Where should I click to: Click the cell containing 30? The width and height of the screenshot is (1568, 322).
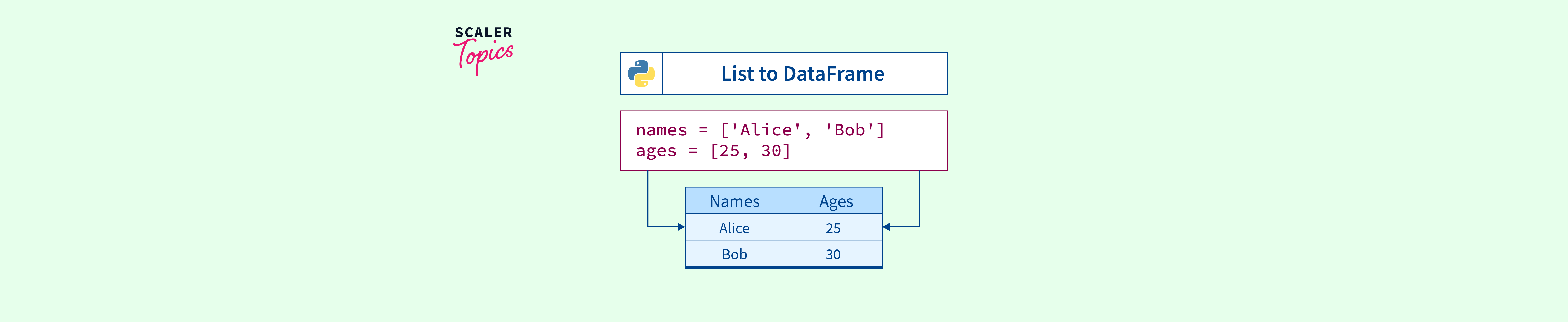tap(833, 254)
